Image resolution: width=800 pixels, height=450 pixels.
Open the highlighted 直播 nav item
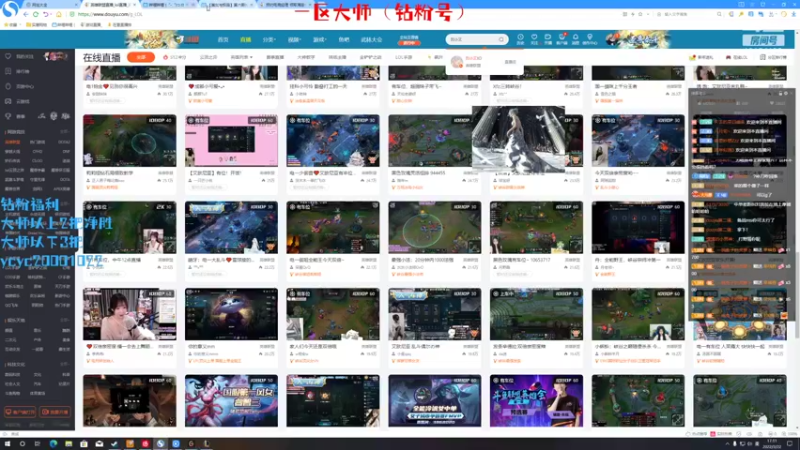pos(245,39)
